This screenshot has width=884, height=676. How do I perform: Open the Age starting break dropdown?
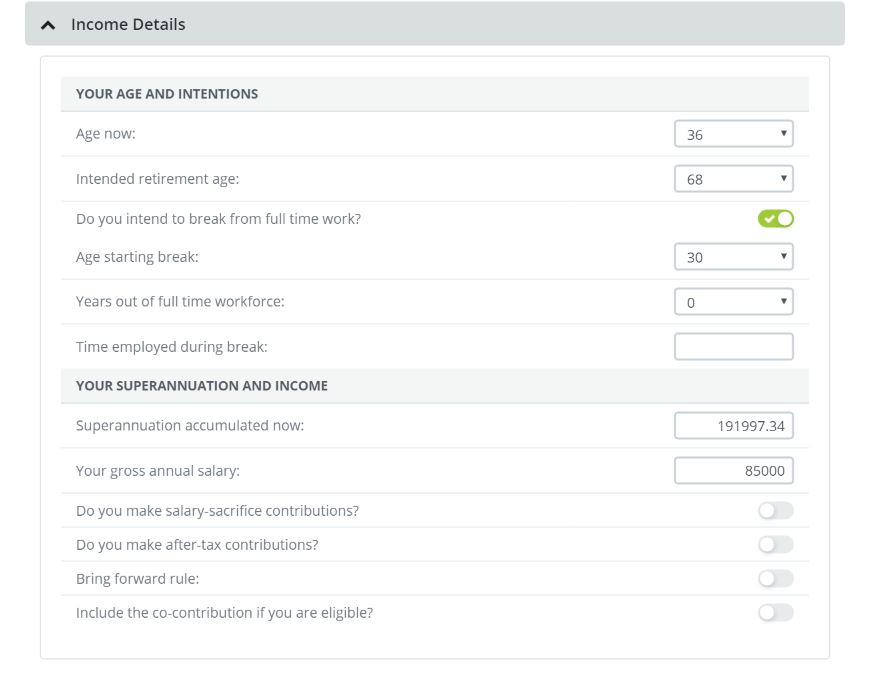pos(733,257)
